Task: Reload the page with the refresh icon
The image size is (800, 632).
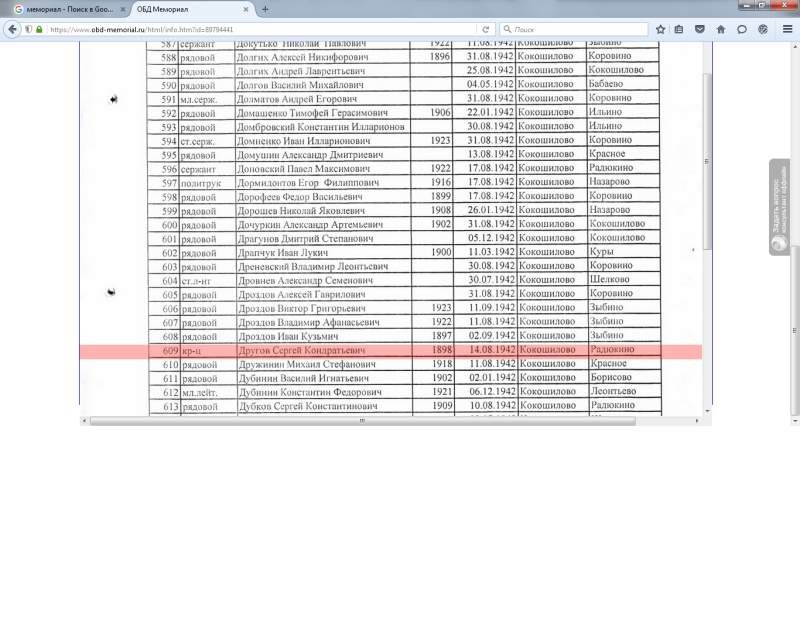Action: point(486,29)
